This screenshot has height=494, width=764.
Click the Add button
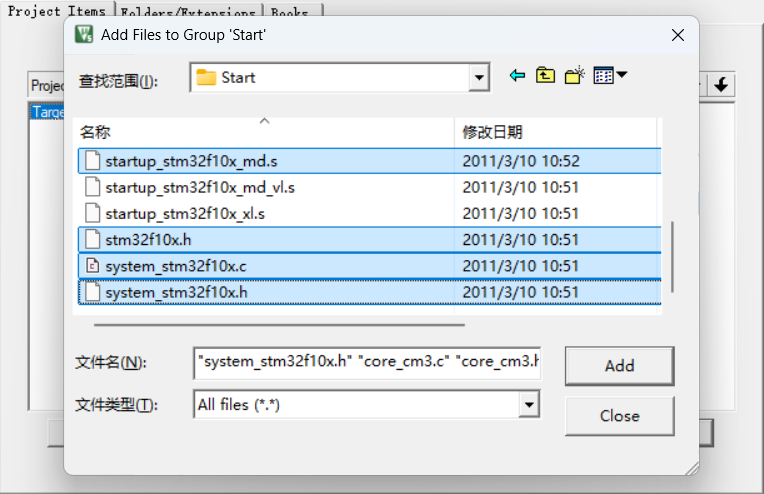click(x=619, y=366)
